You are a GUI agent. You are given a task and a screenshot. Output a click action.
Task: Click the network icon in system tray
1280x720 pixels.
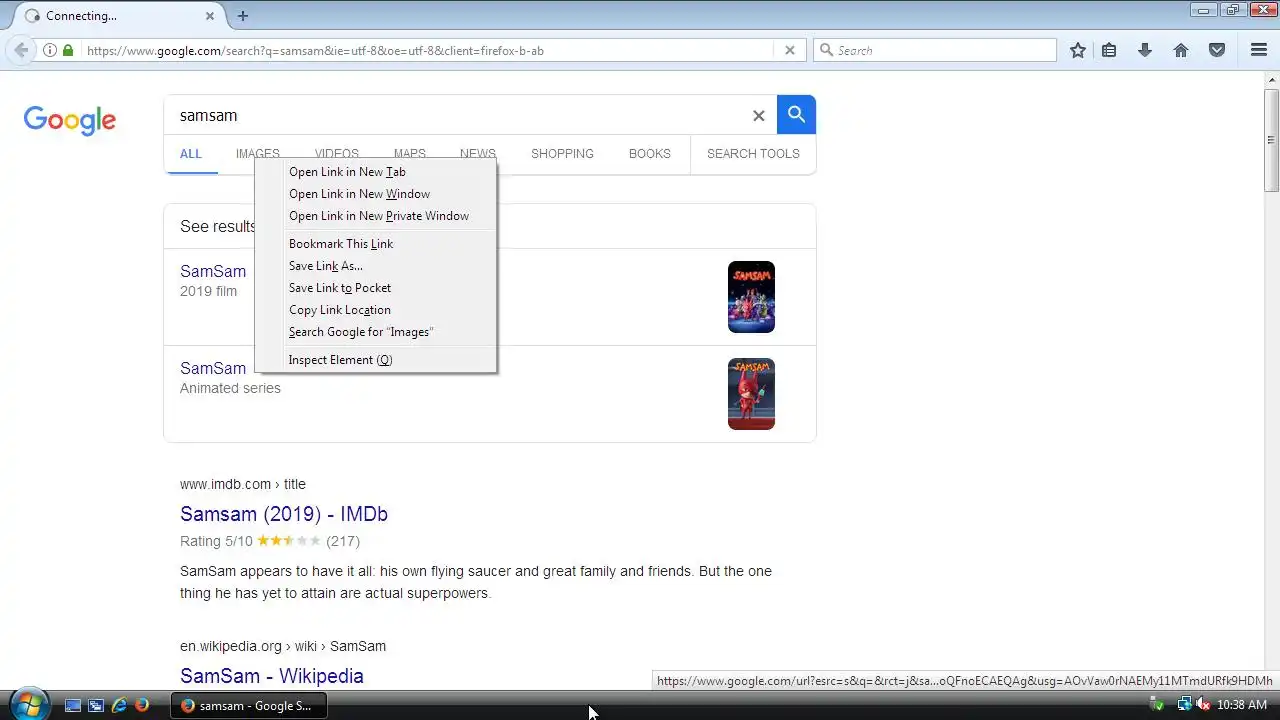pos(1183,705)
